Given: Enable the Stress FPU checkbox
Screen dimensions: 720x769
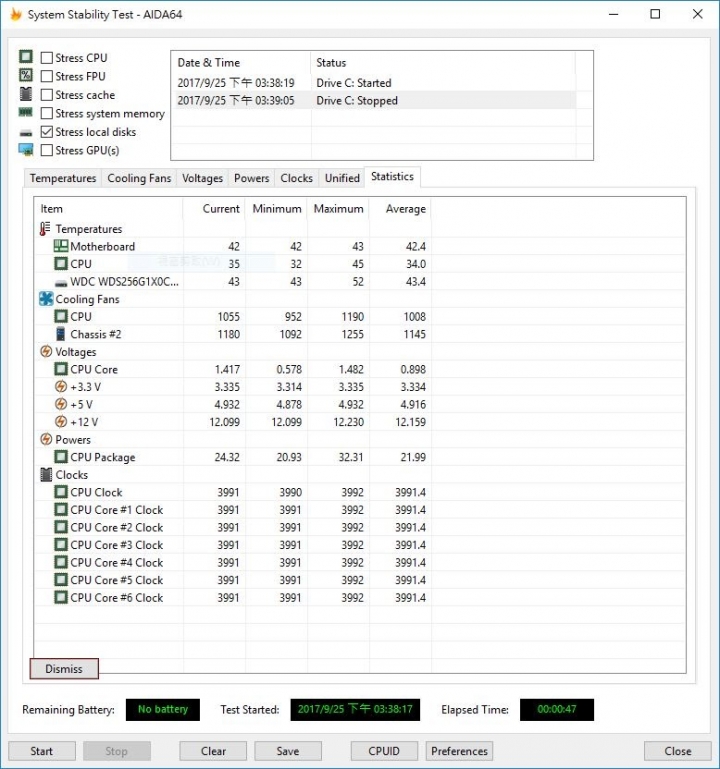Looking at the screenshot, I should [47, 77].
